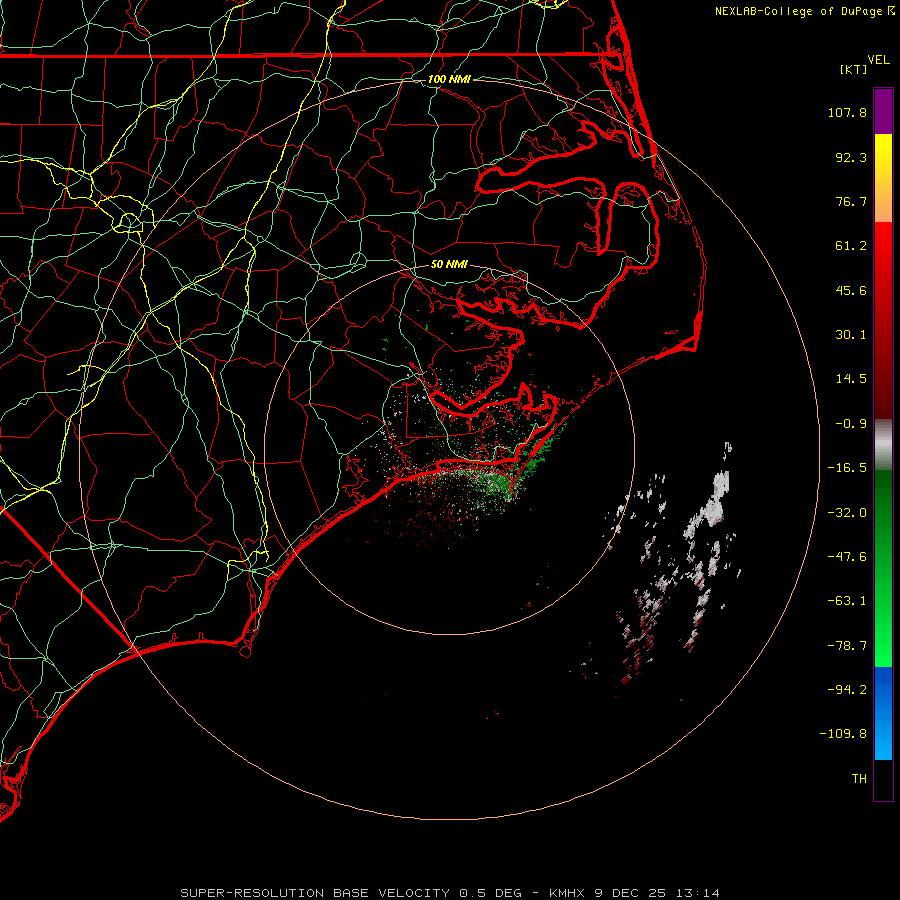This screenshot has width=900, height=900.
Task: Click the 14.5 legend value
Action: 851,379
